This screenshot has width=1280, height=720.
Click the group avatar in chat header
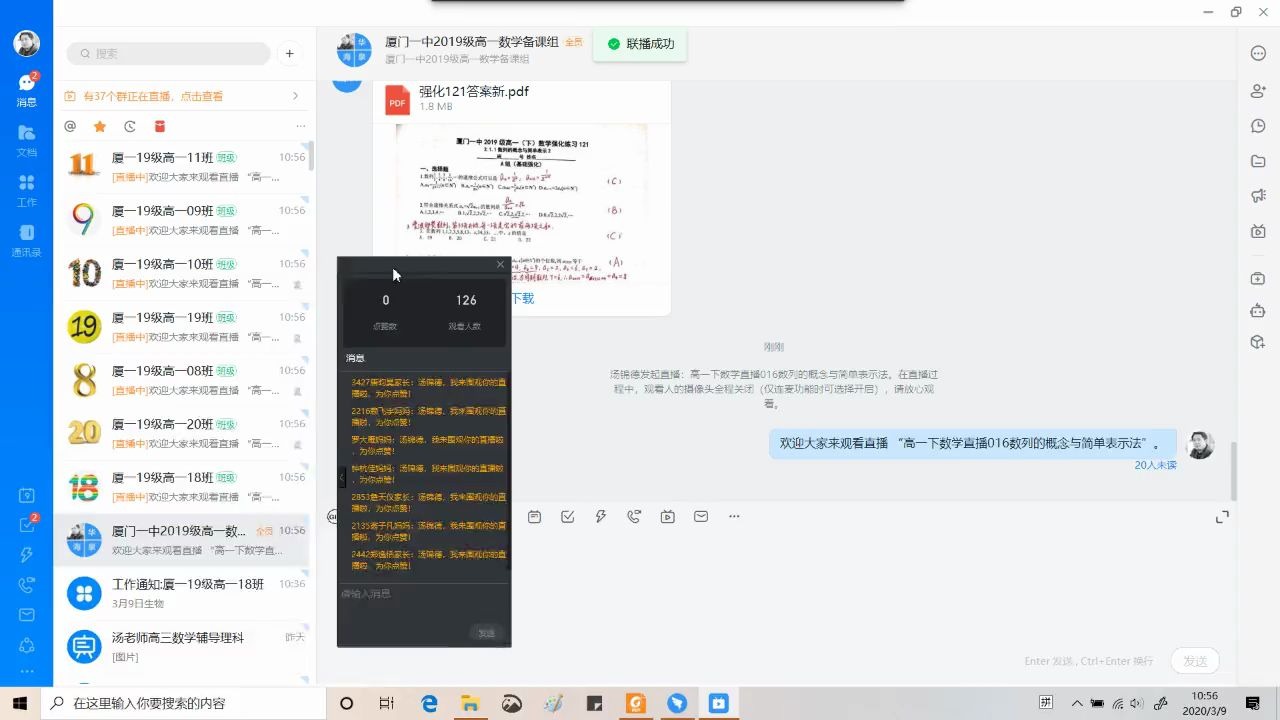[x=354, y=50]
